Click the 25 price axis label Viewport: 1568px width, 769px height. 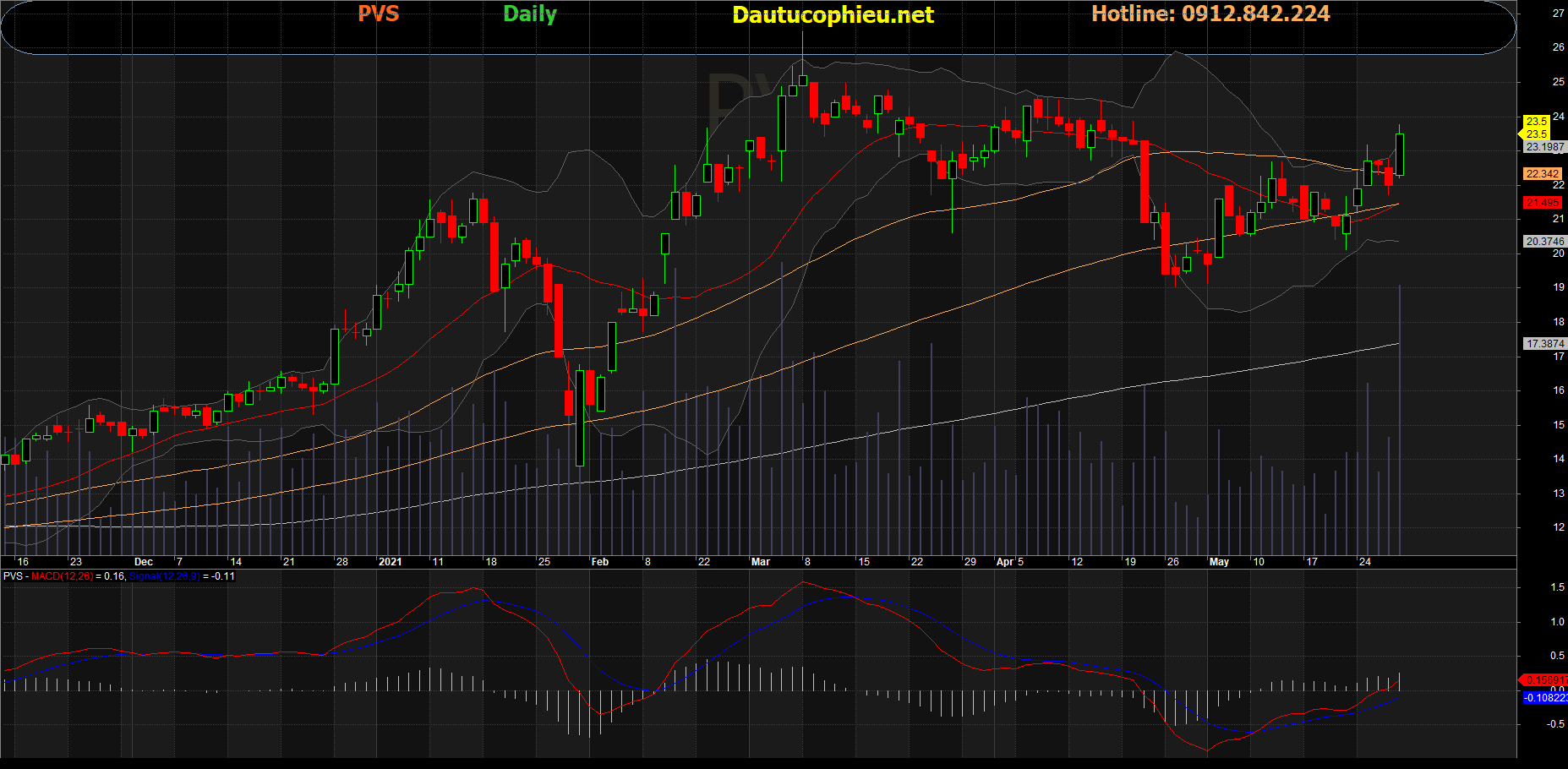point(1558,82)
